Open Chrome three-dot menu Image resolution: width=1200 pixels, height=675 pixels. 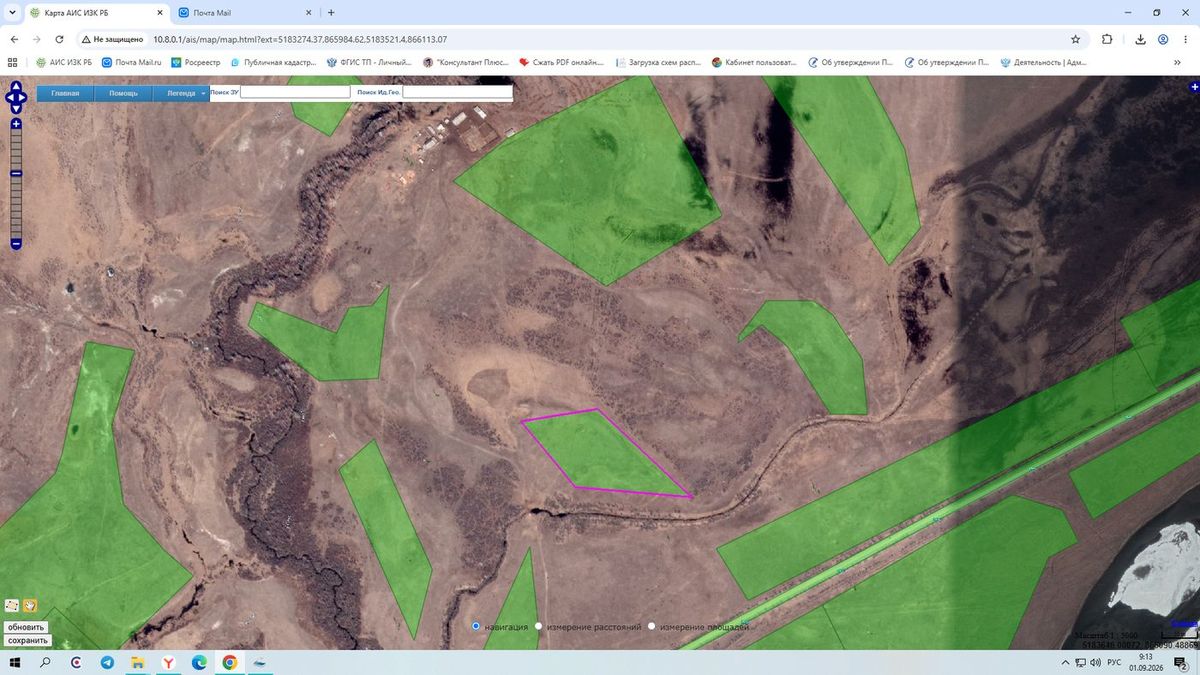pos(1186,39)
